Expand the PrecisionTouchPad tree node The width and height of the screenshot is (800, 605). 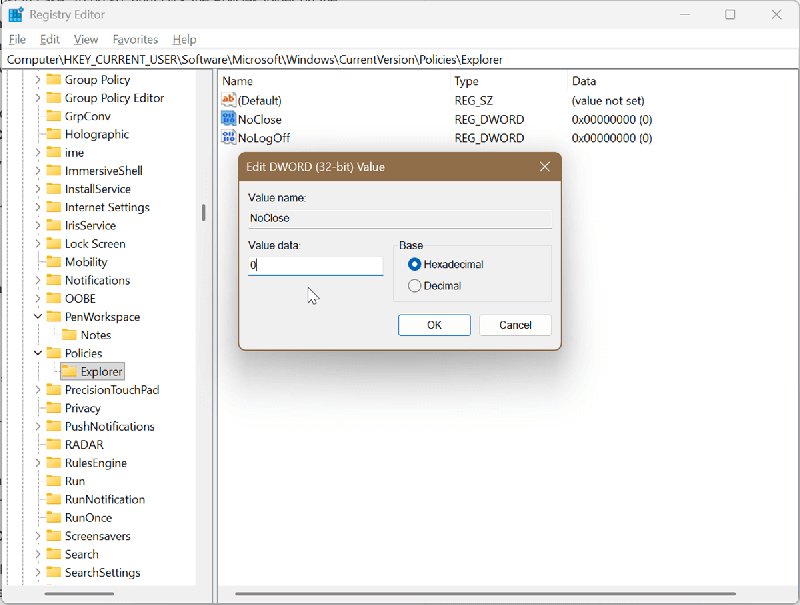[37, 390]
